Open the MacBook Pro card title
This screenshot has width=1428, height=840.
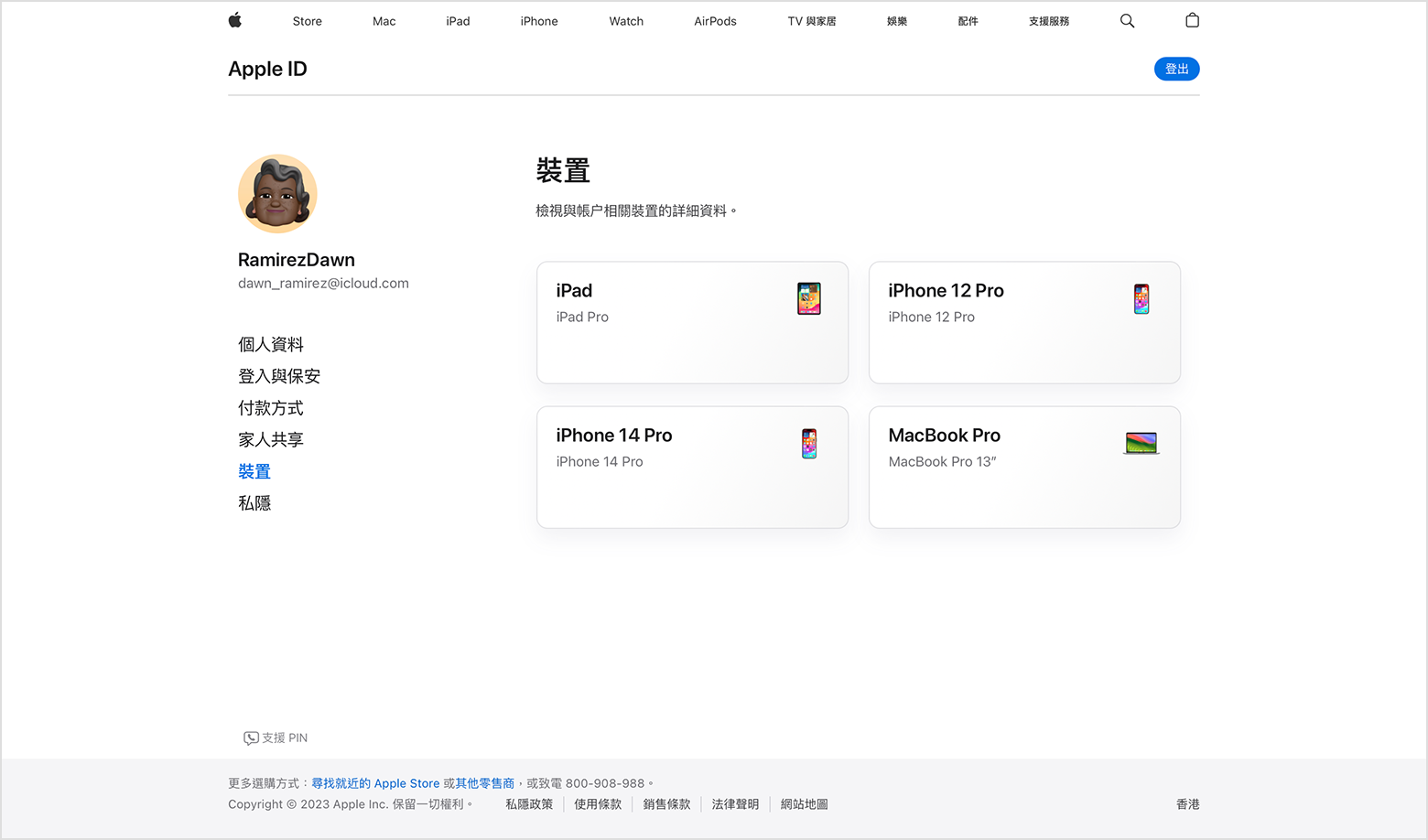944,436
